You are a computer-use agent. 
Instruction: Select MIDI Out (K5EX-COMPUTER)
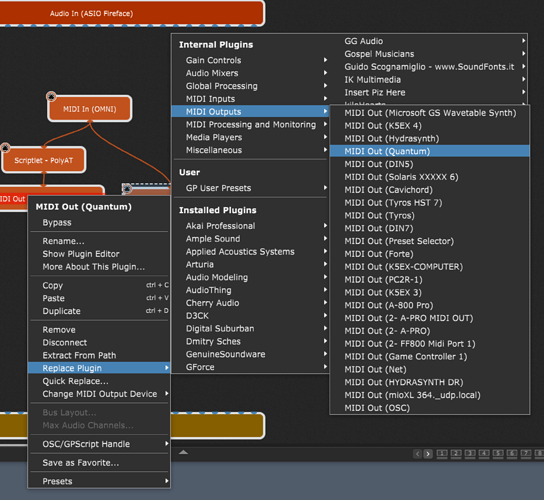click(430, 266)
